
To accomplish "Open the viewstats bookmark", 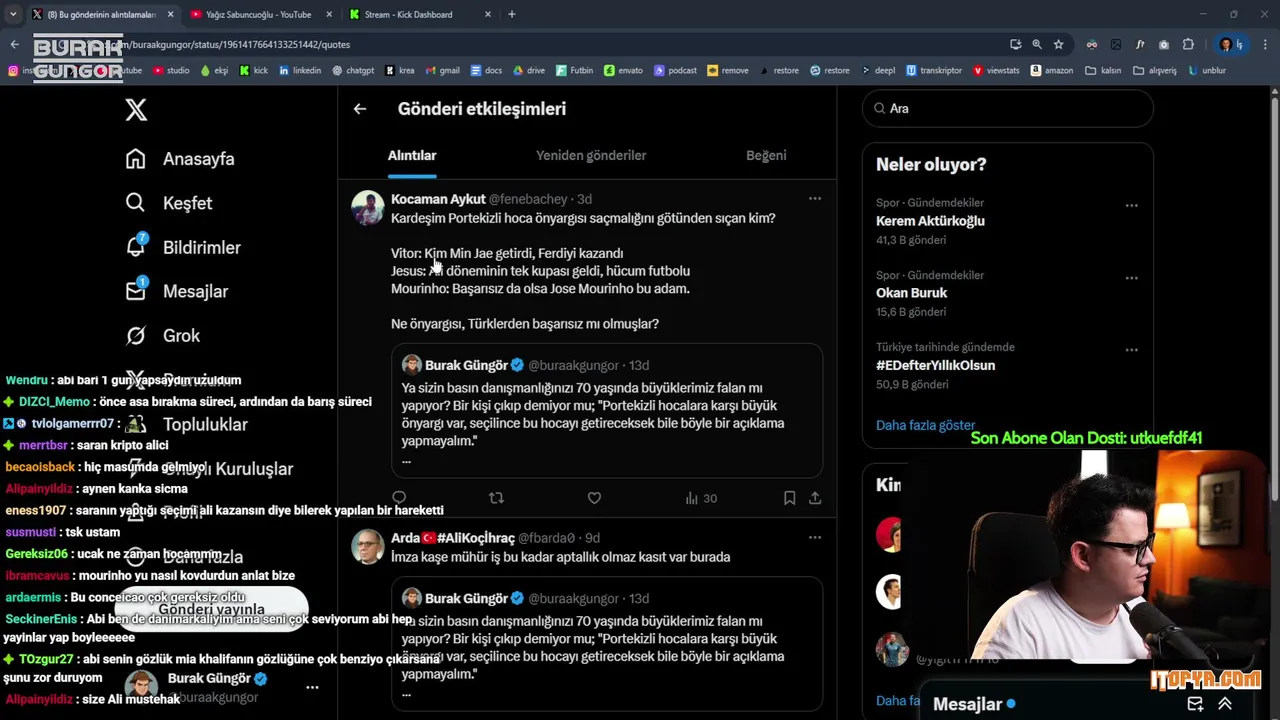I will point(995,71).
